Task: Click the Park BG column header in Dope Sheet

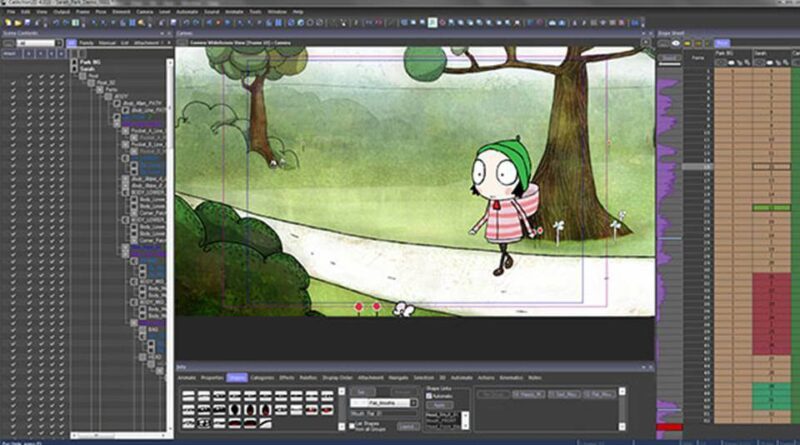Action: click(x=724, y=53)
